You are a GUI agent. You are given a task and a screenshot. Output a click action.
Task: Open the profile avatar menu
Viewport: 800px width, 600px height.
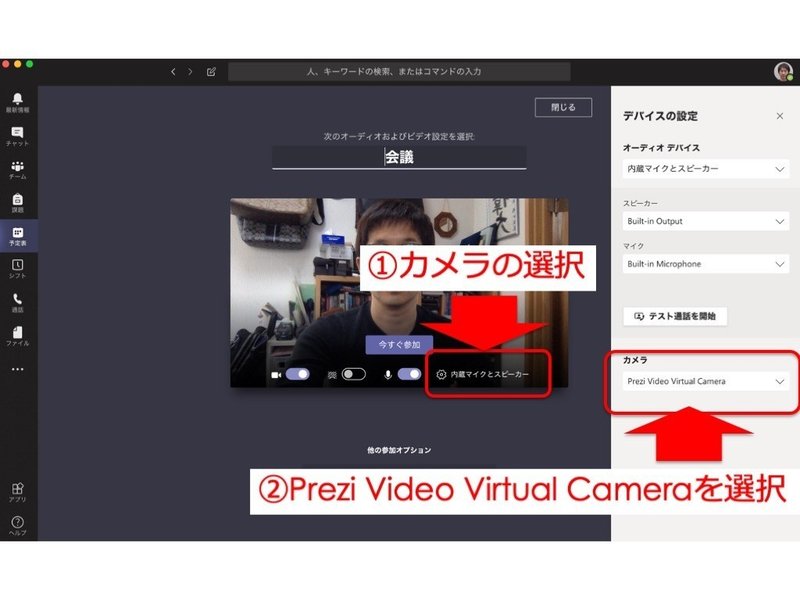(x=783, y=72)
